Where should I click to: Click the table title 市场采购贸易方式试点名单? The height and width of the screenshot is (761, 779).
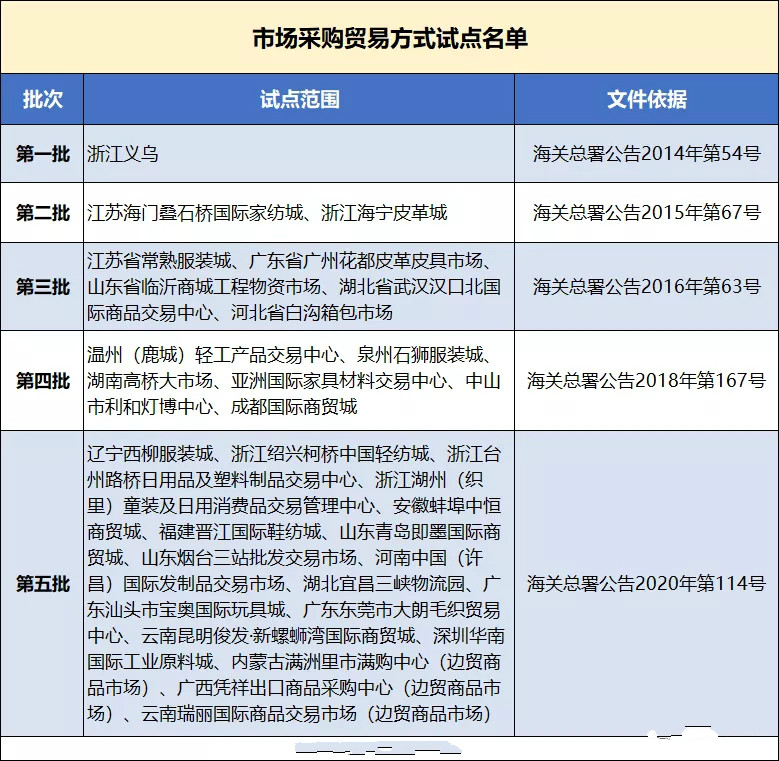point(389,39)
